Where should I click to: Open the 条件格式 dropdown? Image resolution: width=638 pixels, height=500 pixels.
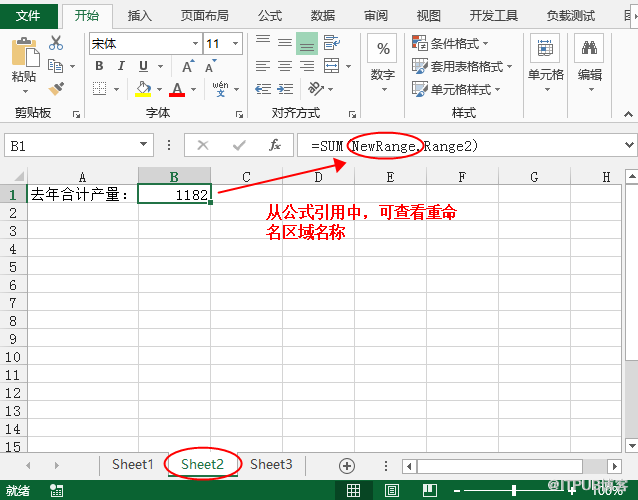pos(451,43)
